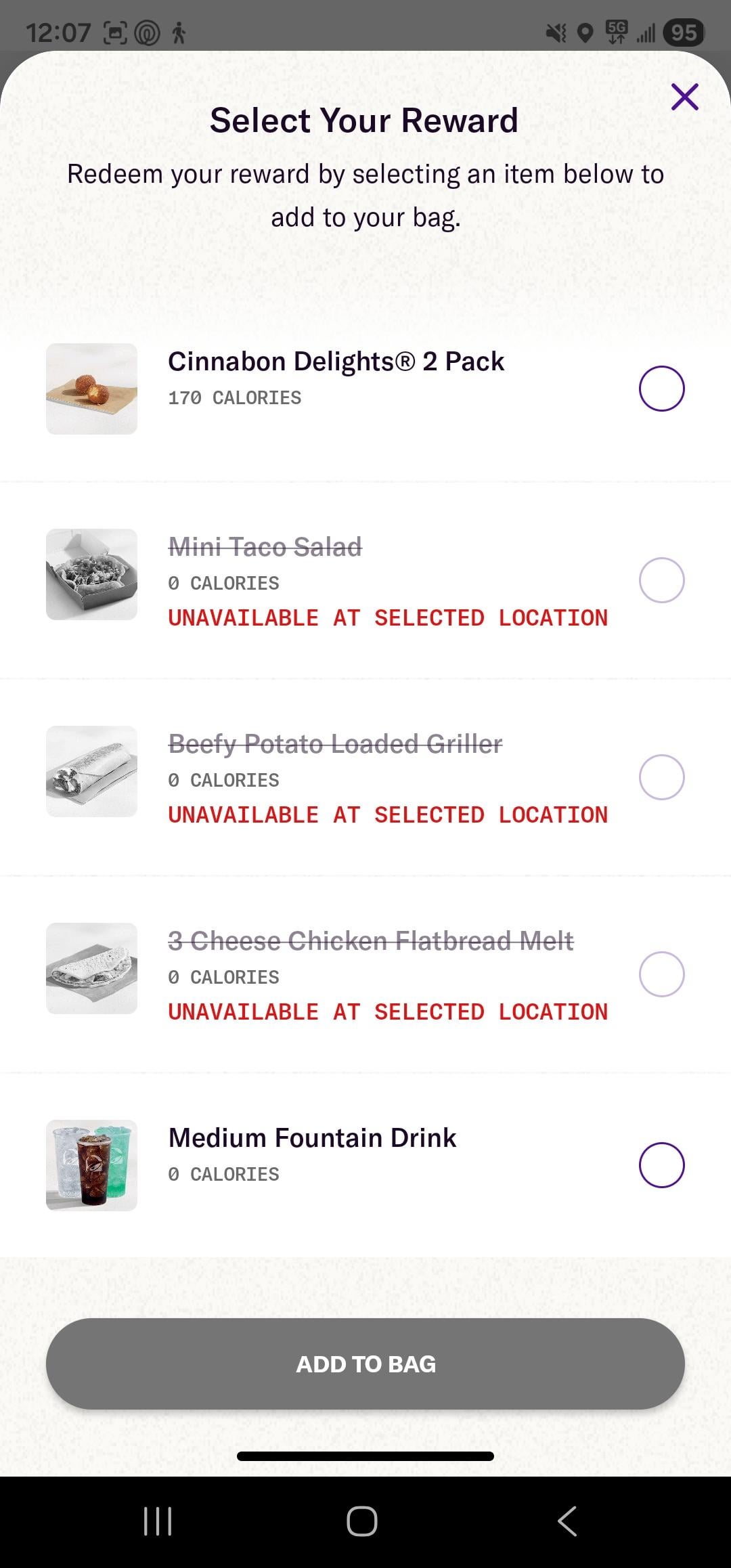
Task: Tap the Mini Taco Salad thumbnail image
Action: click(91, 574)
